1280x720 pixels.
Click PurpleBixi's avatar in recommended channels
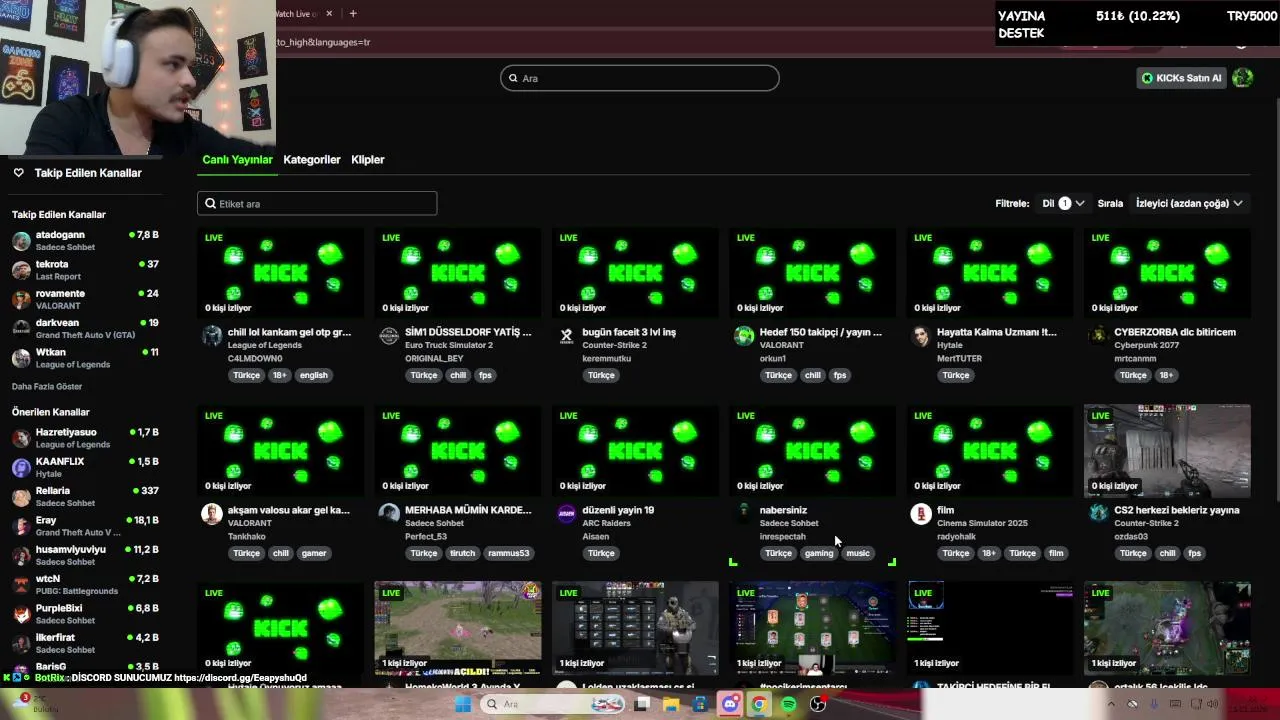(21, 614)
